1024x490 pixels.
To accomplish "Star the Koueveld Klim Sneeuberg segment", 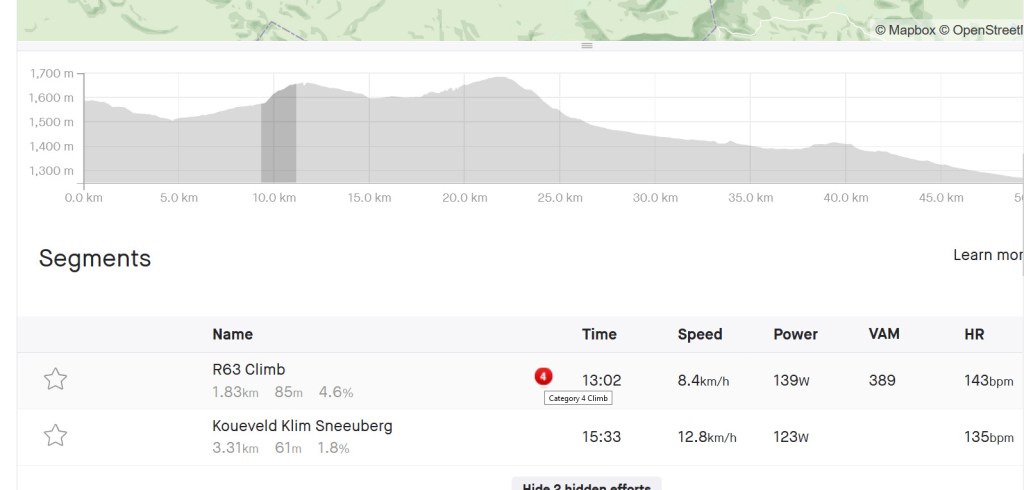I will [55, 435].
